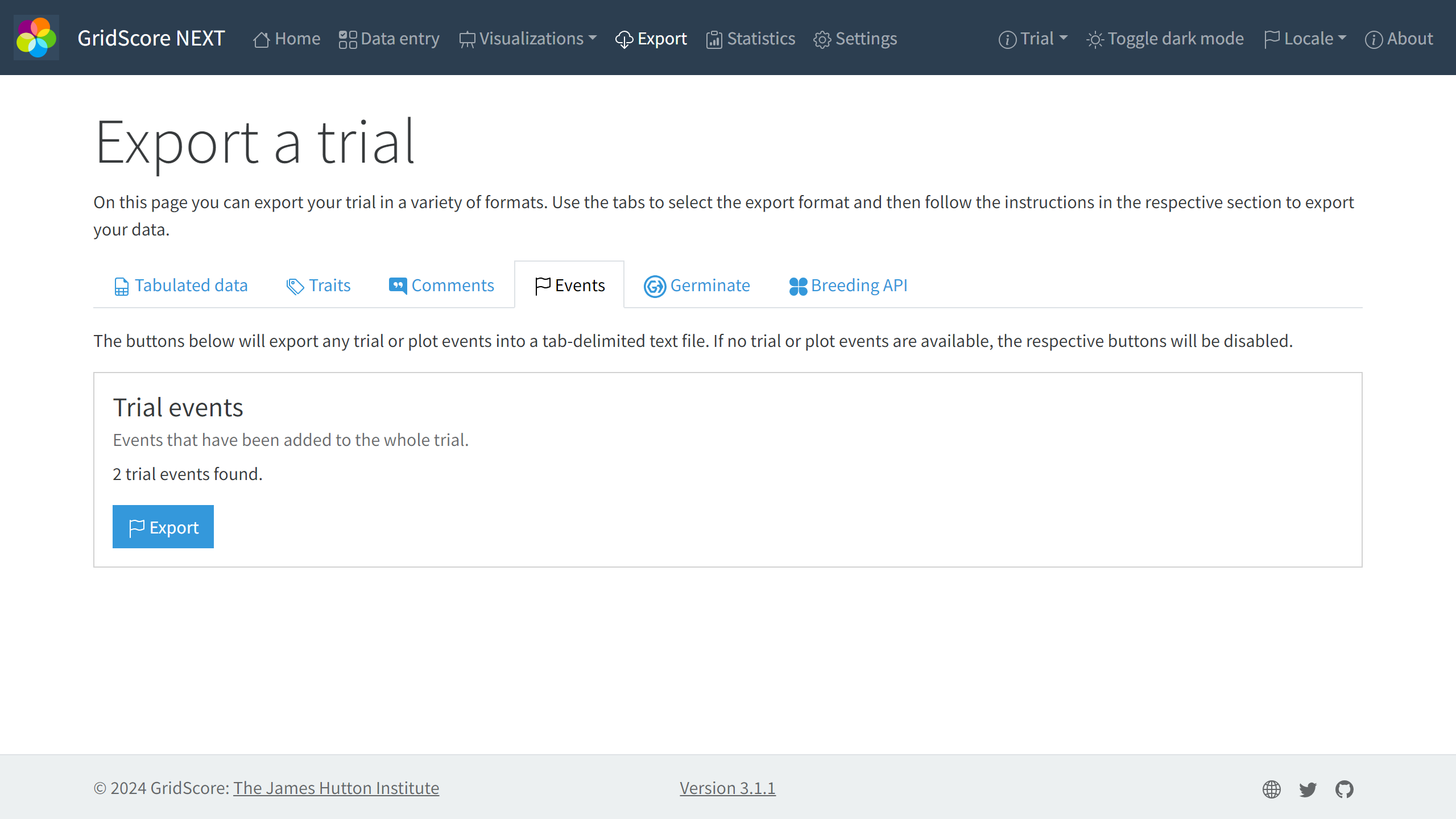Switch to the Tabulated data tab
The height and width of the screenshot is (819, 1456).
180,285
